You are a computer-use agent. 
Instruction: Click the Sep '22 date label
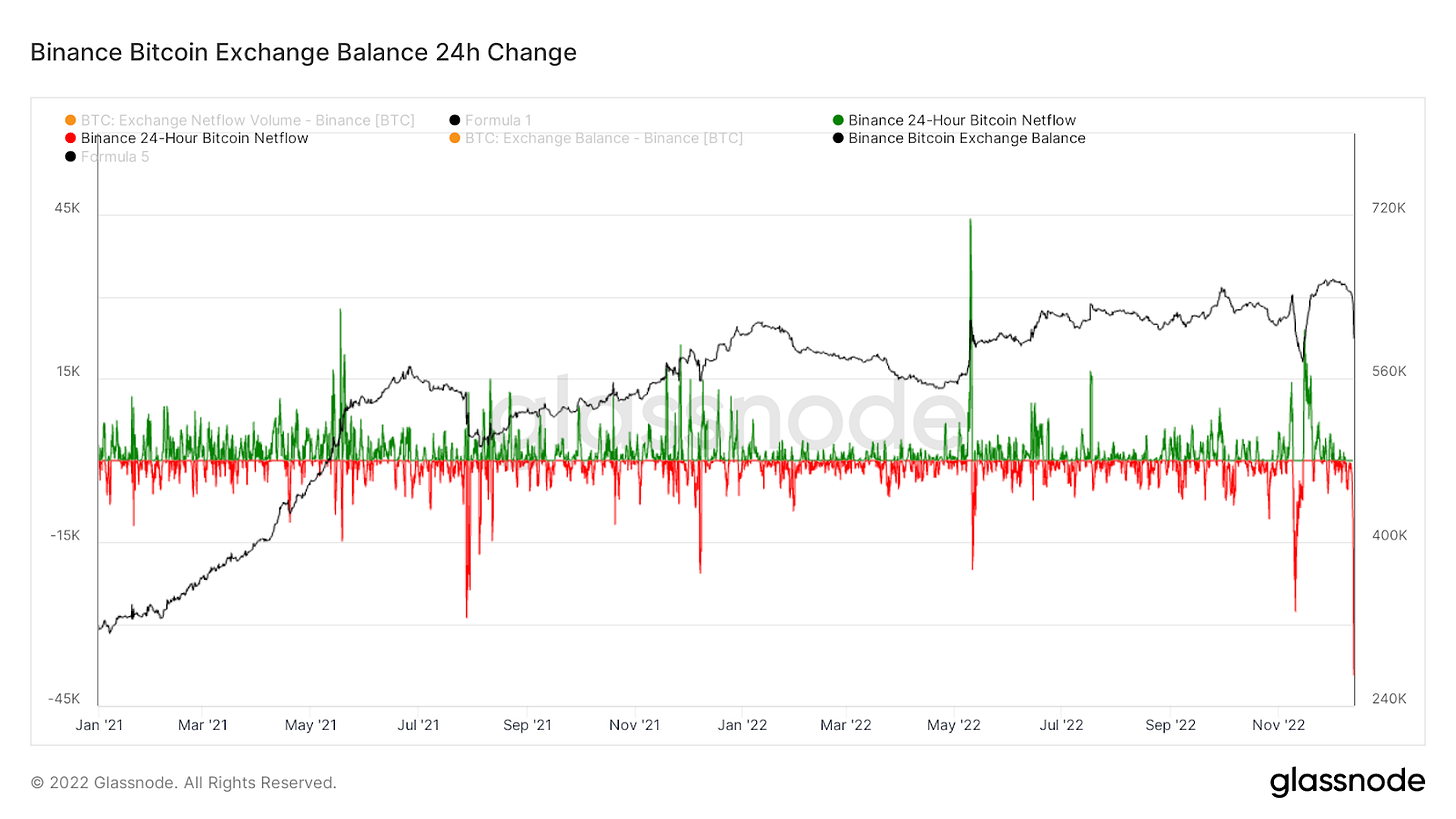[x=1171, y=725]
